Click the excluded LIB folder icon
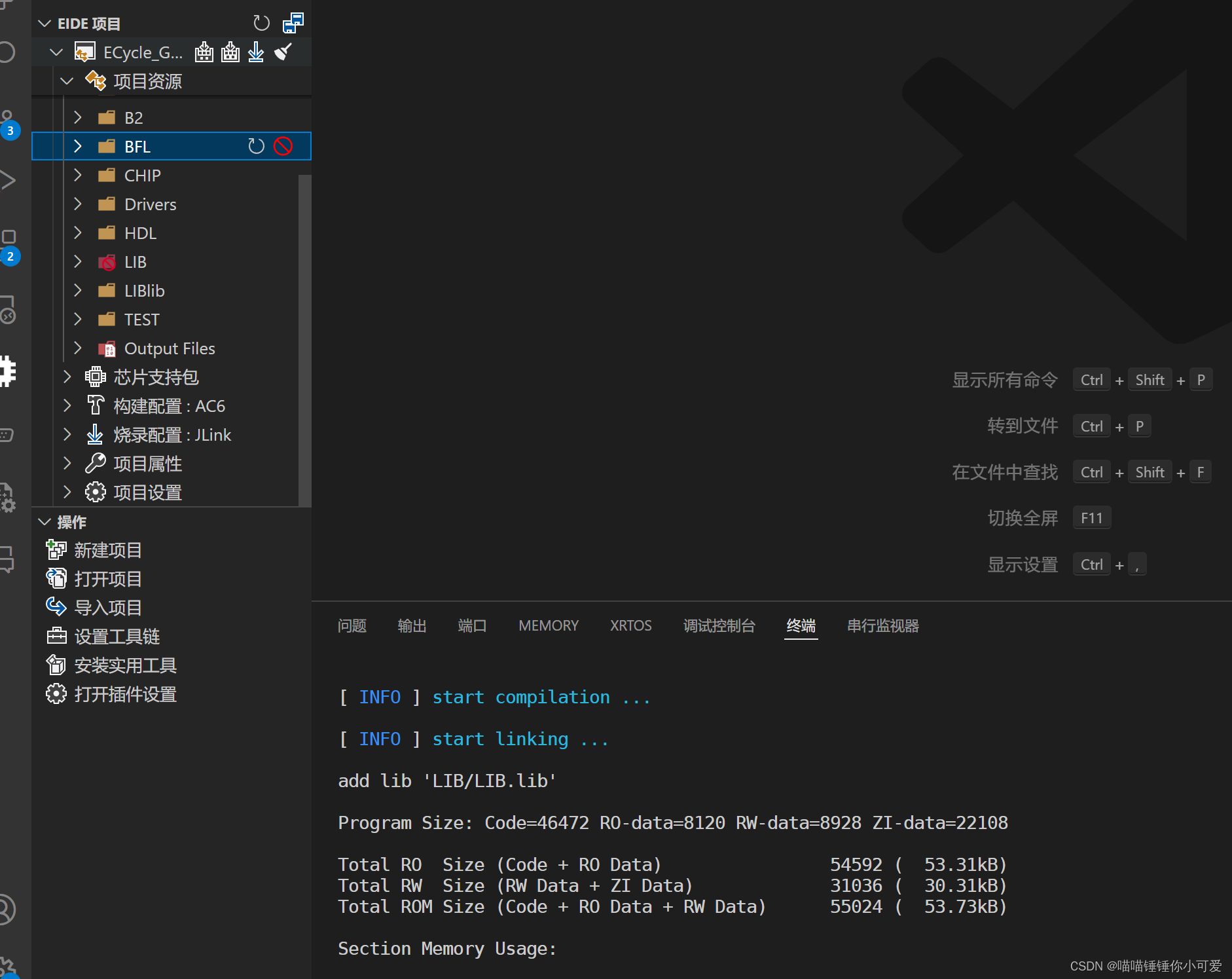The image size is (1232, 979). point(107,262)
